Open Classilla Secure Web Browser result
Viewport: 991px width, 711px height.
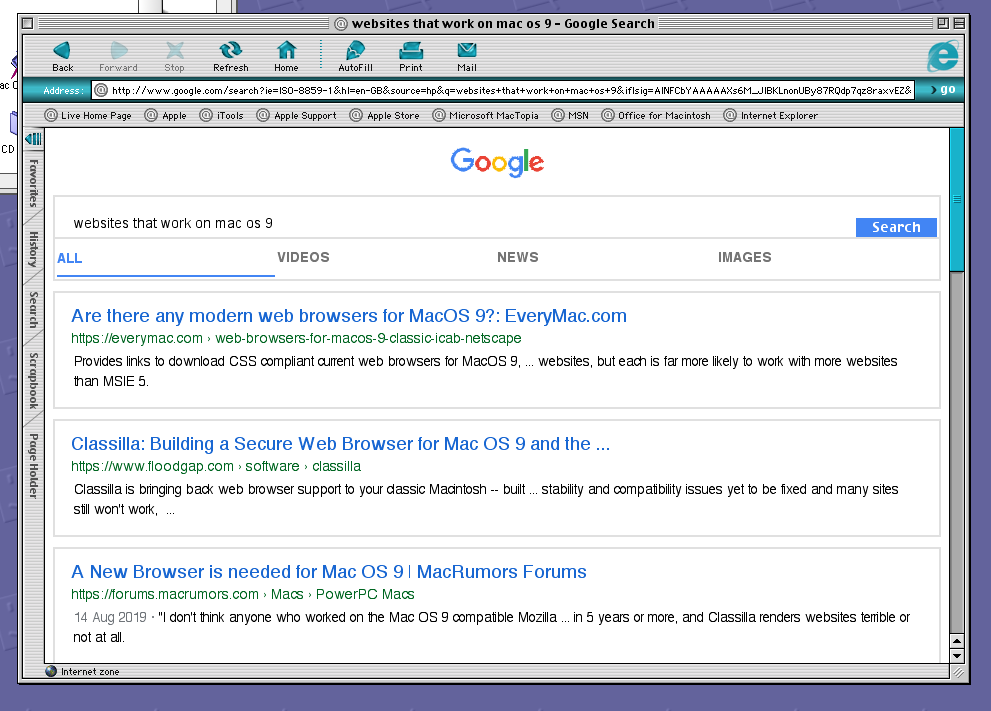341,444
